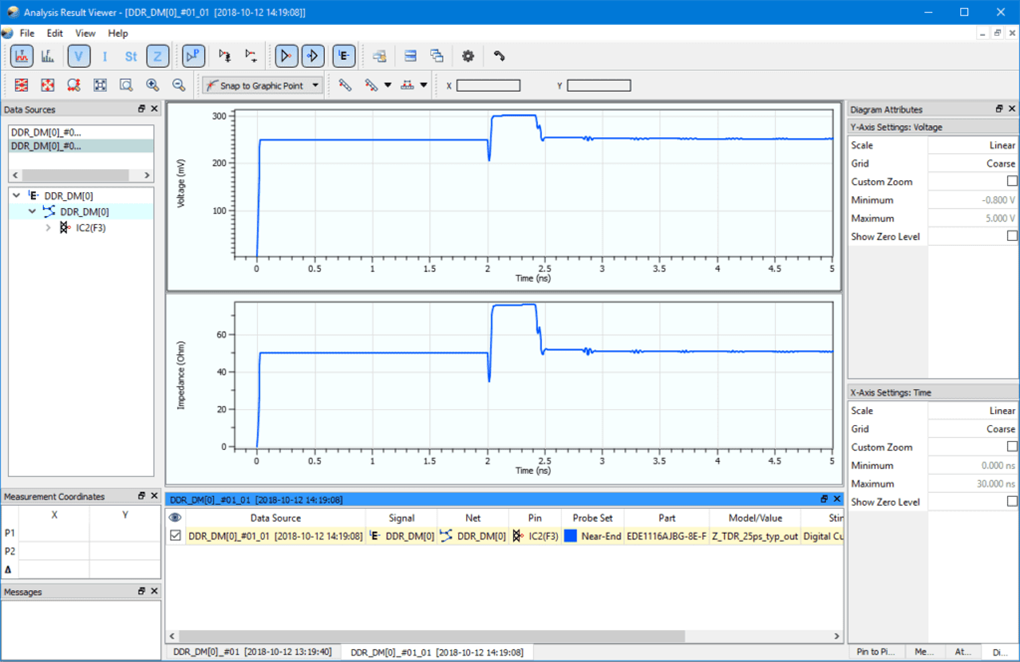Click the undo arrow icon on toolbar
Screen dimensions: 1020x662
click(x=496, y=56)
